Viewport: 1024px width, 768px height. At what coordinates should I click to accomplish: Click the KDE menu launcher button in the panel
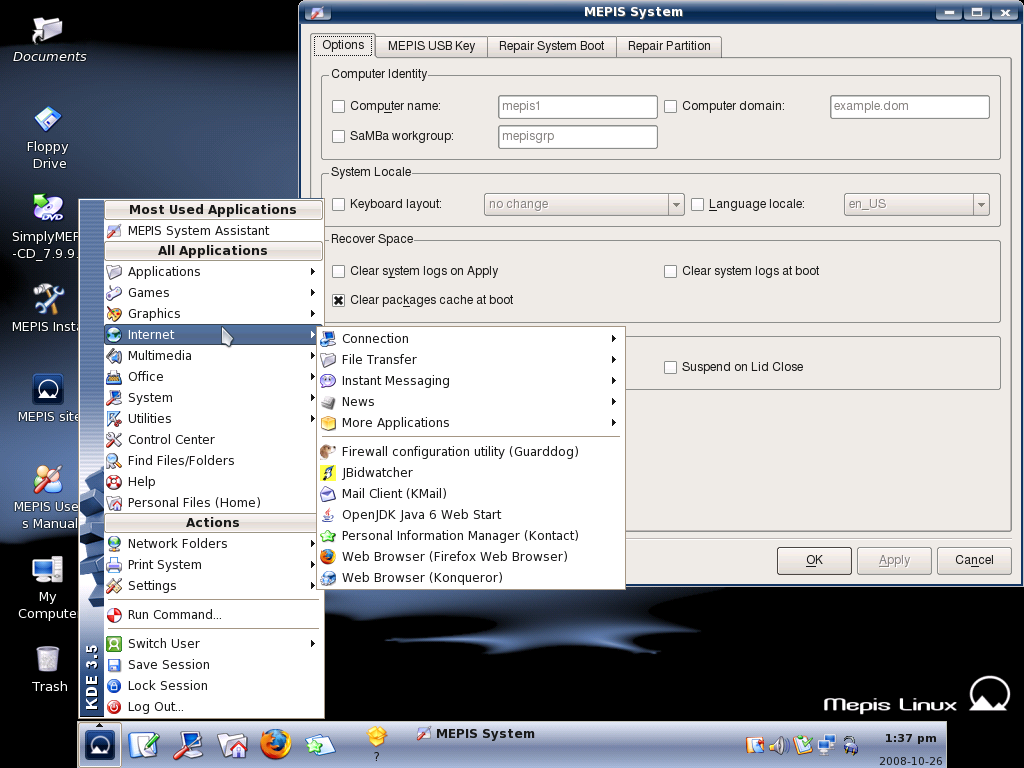(x=100, y=744)
